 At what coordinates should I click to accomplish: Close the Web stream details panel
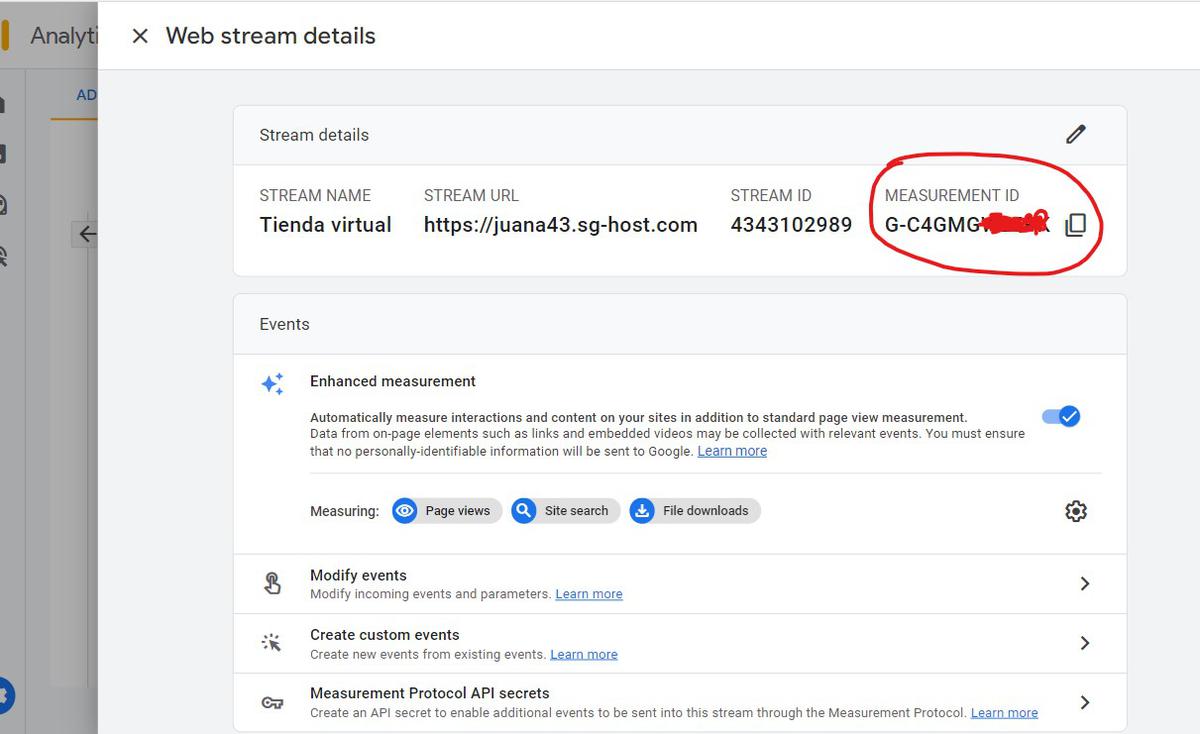140,36
